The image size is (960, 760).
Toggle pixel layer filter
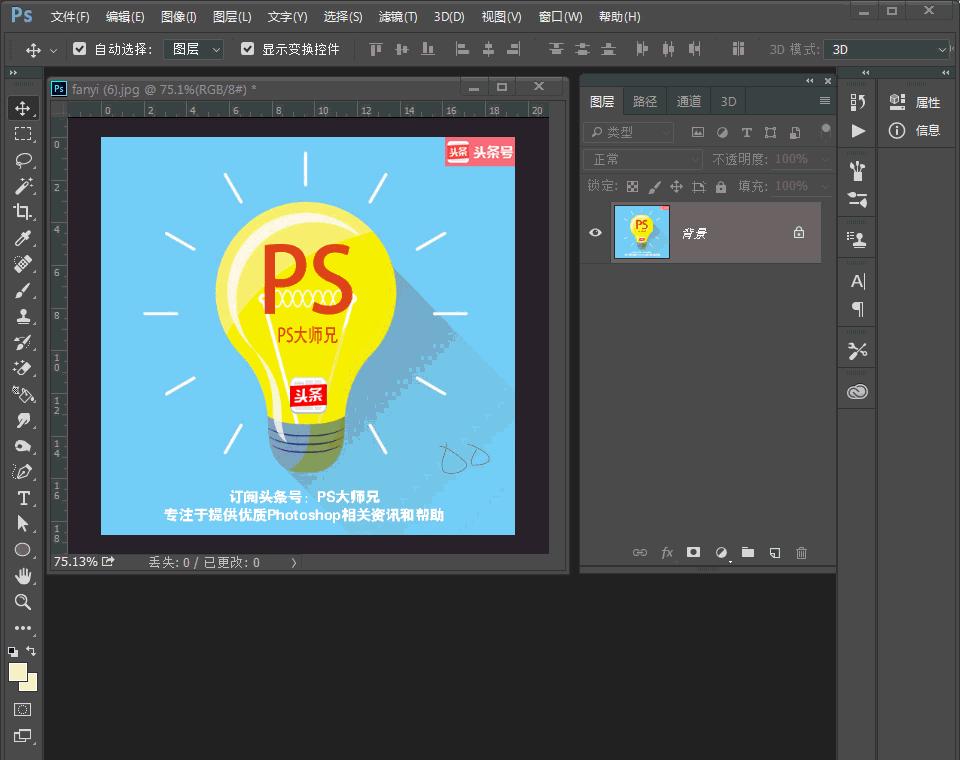coord(697,132)
